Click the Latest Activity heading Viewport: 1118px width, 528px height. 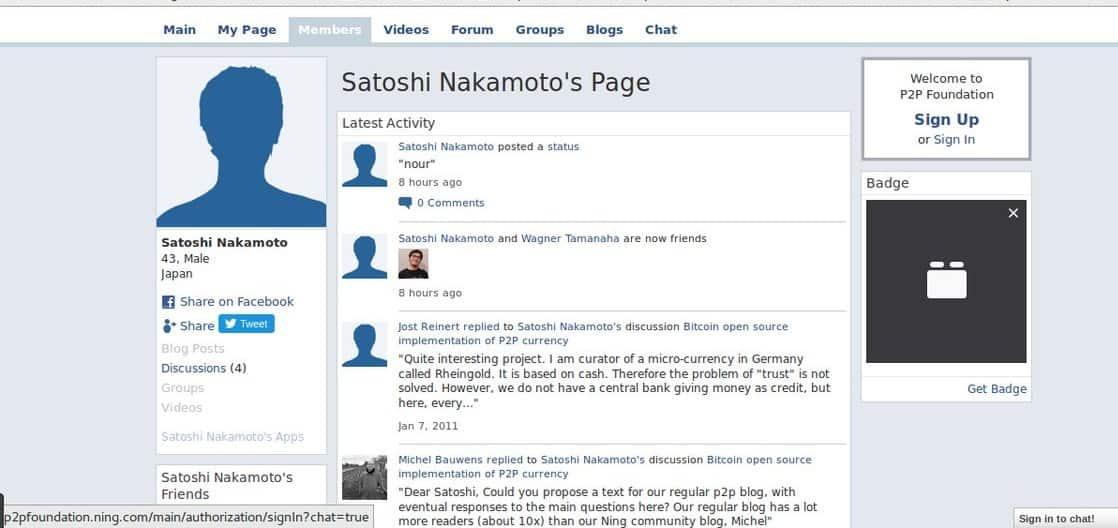[389, 123]
